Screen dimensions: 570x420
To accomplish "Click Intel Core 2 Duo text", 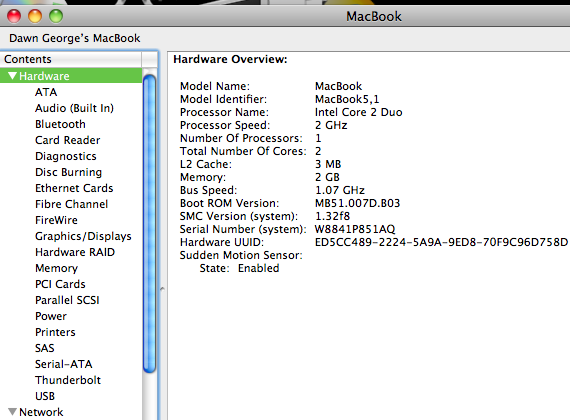I will (358, 112).
